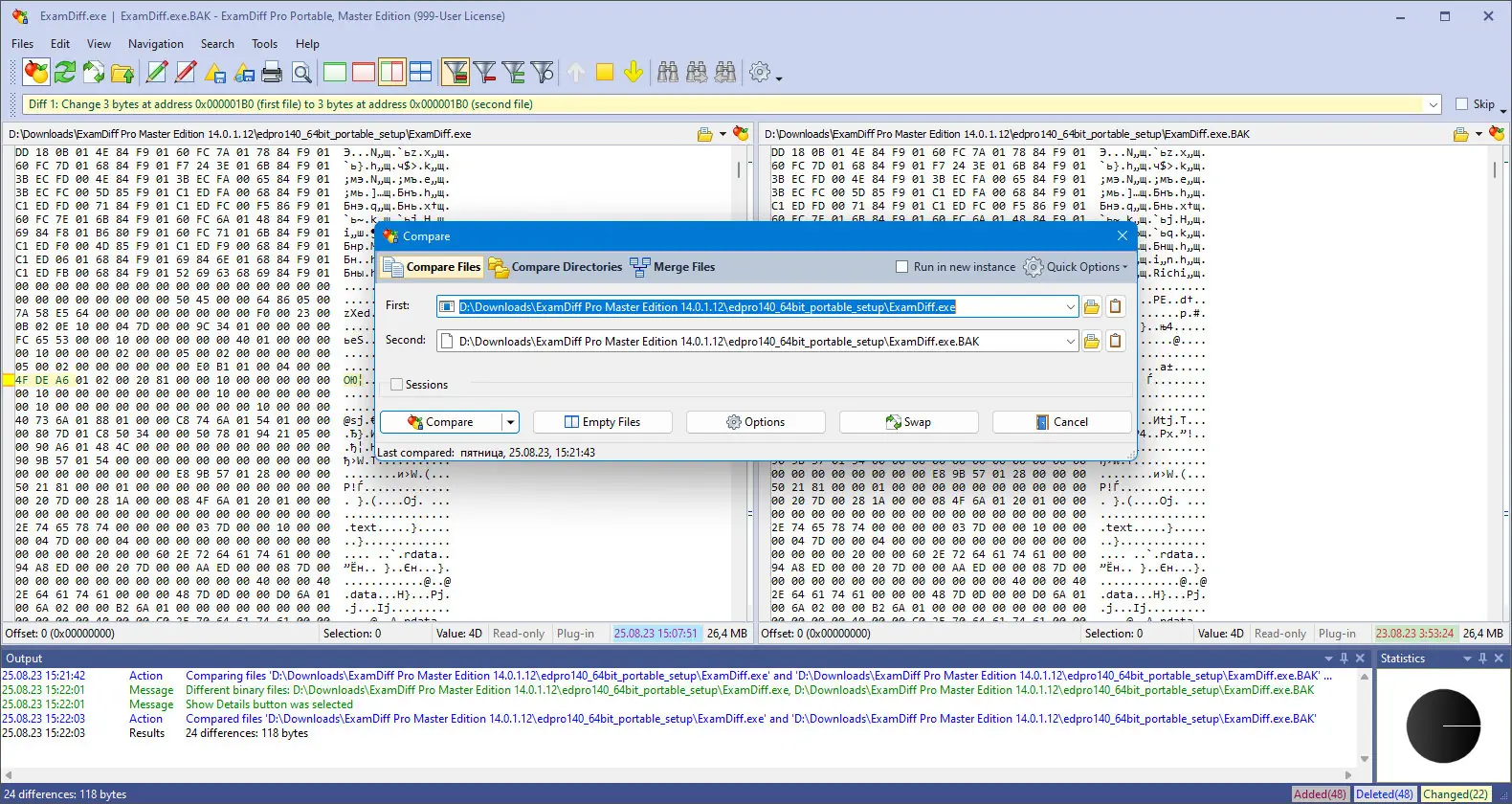Screen dimensions: 1512x804
Task: Click open-folder icon in left pane header
Action: 705,134
